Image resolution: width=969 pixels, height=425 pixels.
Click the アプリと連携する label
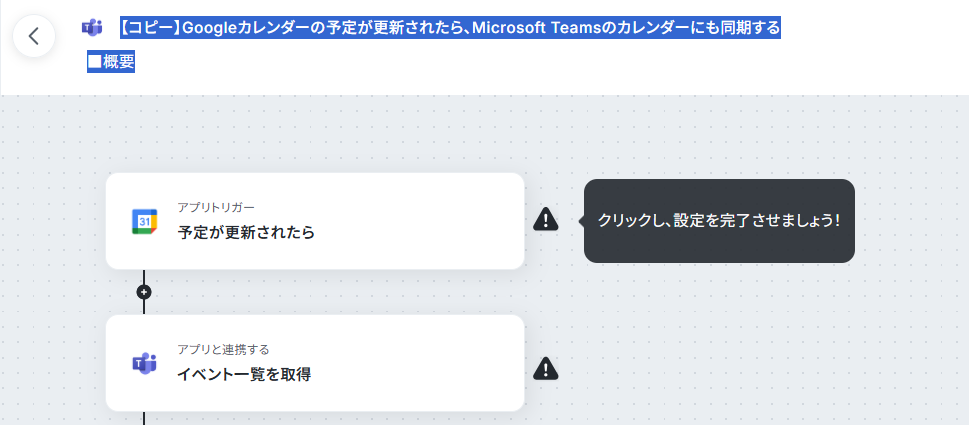pyautogui.click(x=224, y=350)
